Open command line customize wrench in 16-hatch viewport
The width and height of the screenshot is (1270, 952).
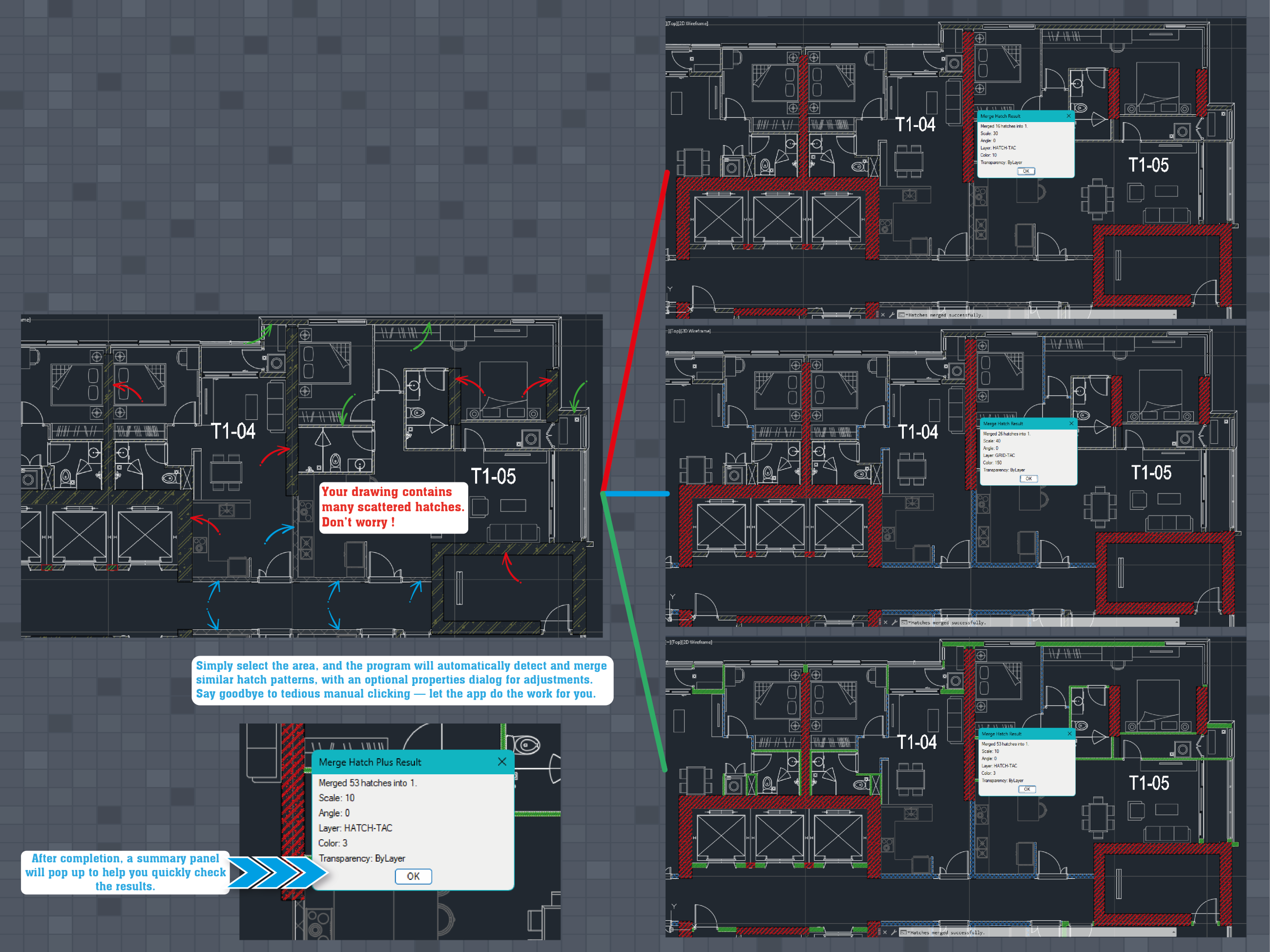tap(892, 315)
